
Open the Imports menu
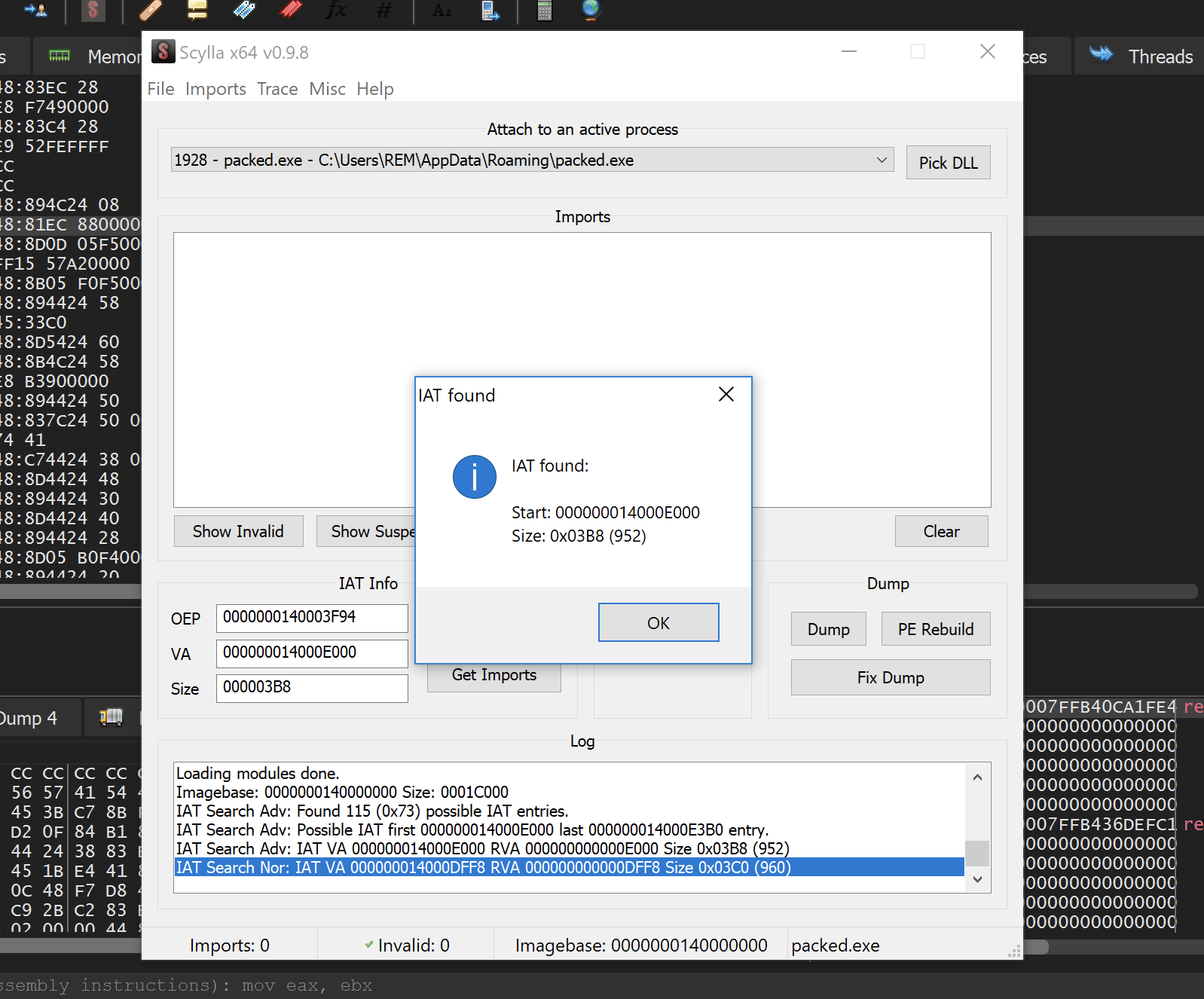pyautogui.click(x=215, y=89)
